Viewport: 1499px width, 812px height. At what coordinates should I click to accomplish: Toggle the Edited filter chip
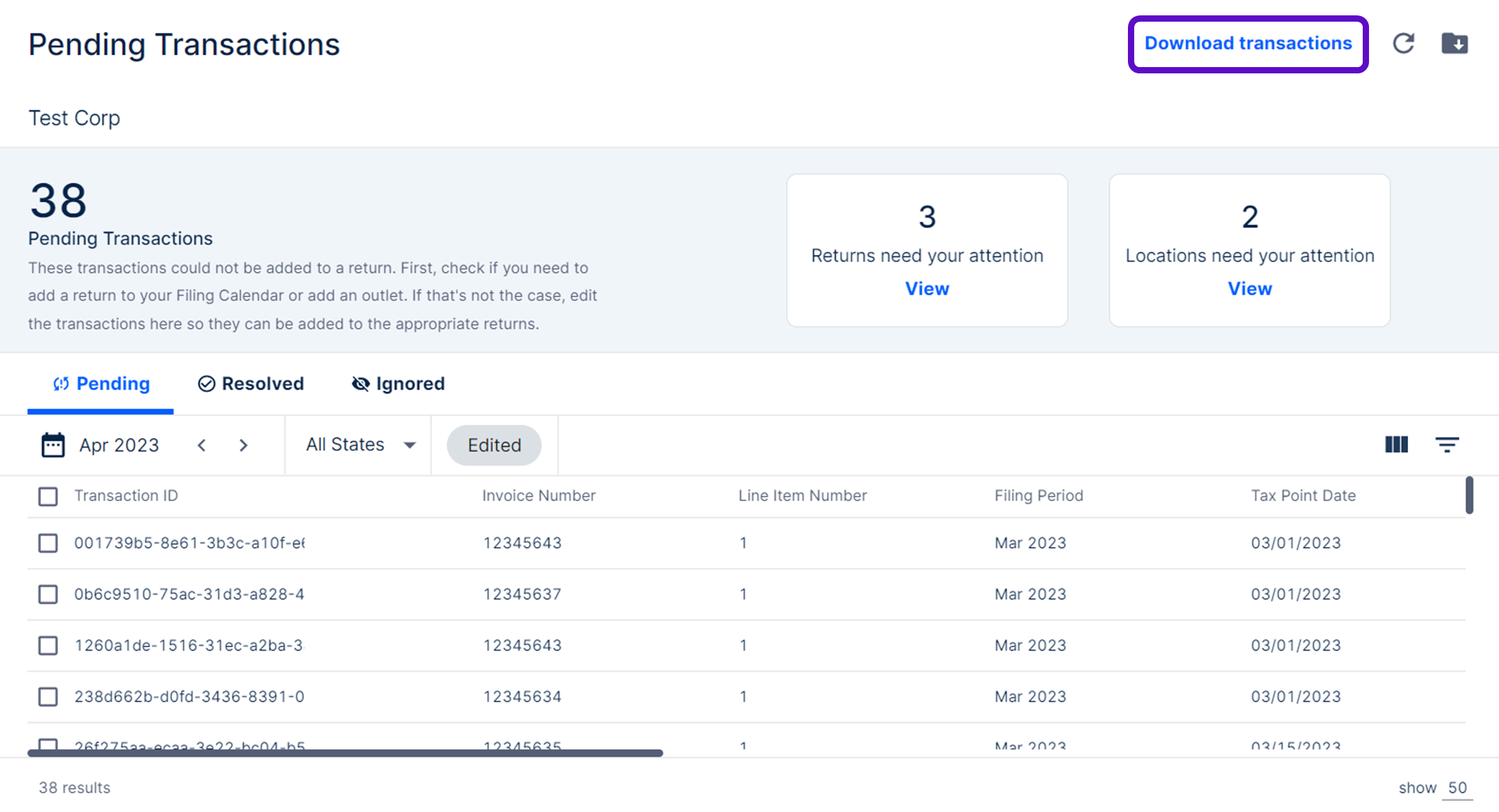[x=494, y=445]
